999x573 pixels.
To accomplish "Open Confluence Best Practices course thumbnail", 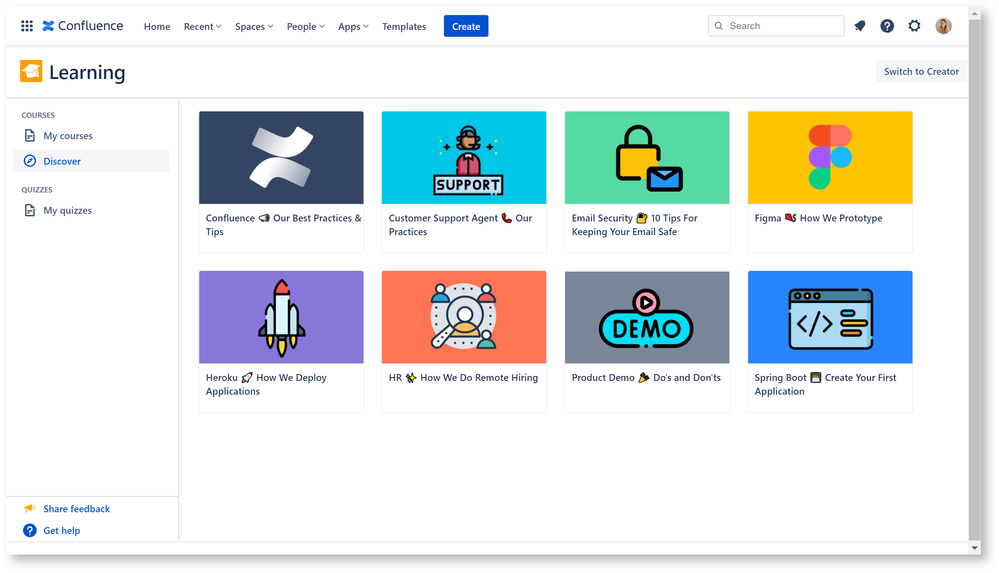I will coord(281,157).
